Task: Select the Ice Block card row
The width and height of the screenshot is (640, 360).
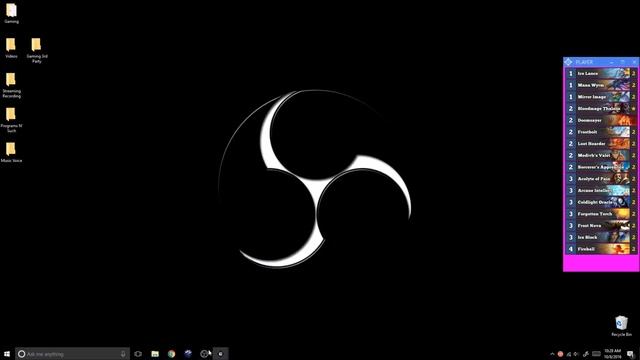Action: (601, 237)
